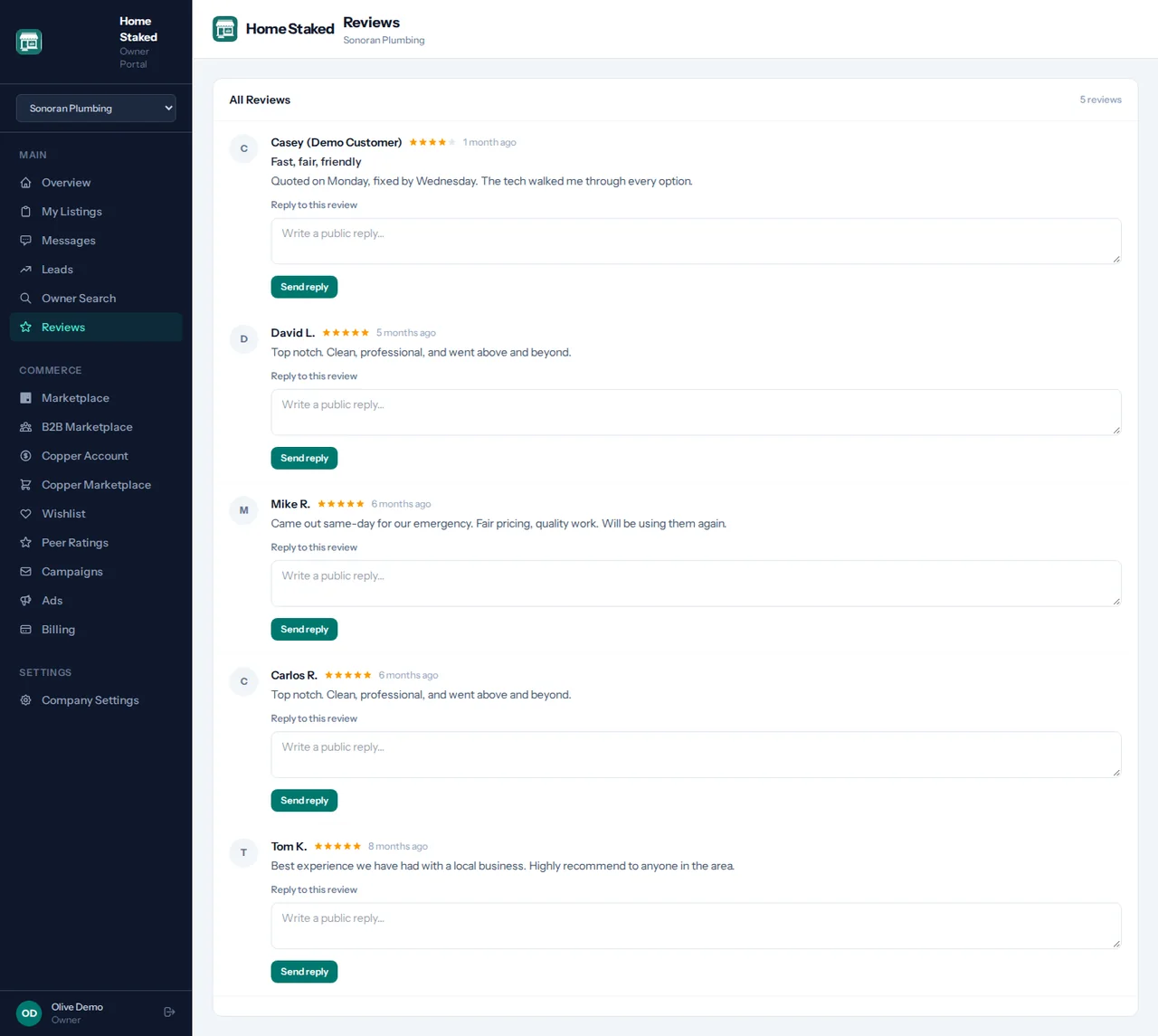Viewport: 1158px width, 1036px height.
Task: Click the My Listings clipboard icon
Action: (x=25, y=212)
